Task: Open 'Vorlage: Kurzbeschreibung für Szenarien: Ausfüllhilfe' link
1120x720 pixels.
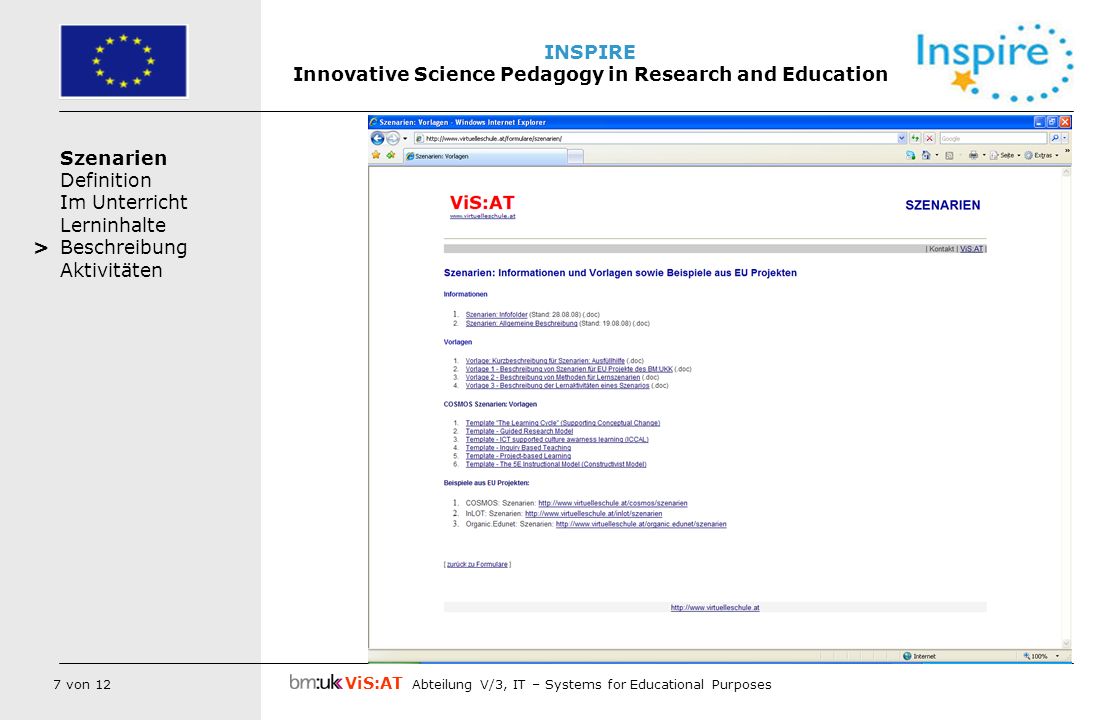Action: (x=545, y=361)
